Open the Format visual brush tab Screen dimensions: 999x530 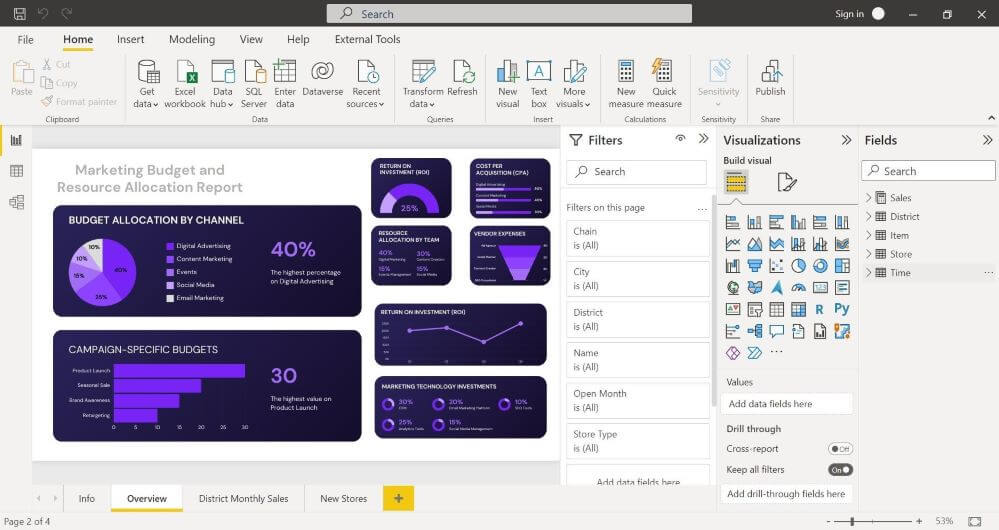pyautogui.click(x=787, y=183)
